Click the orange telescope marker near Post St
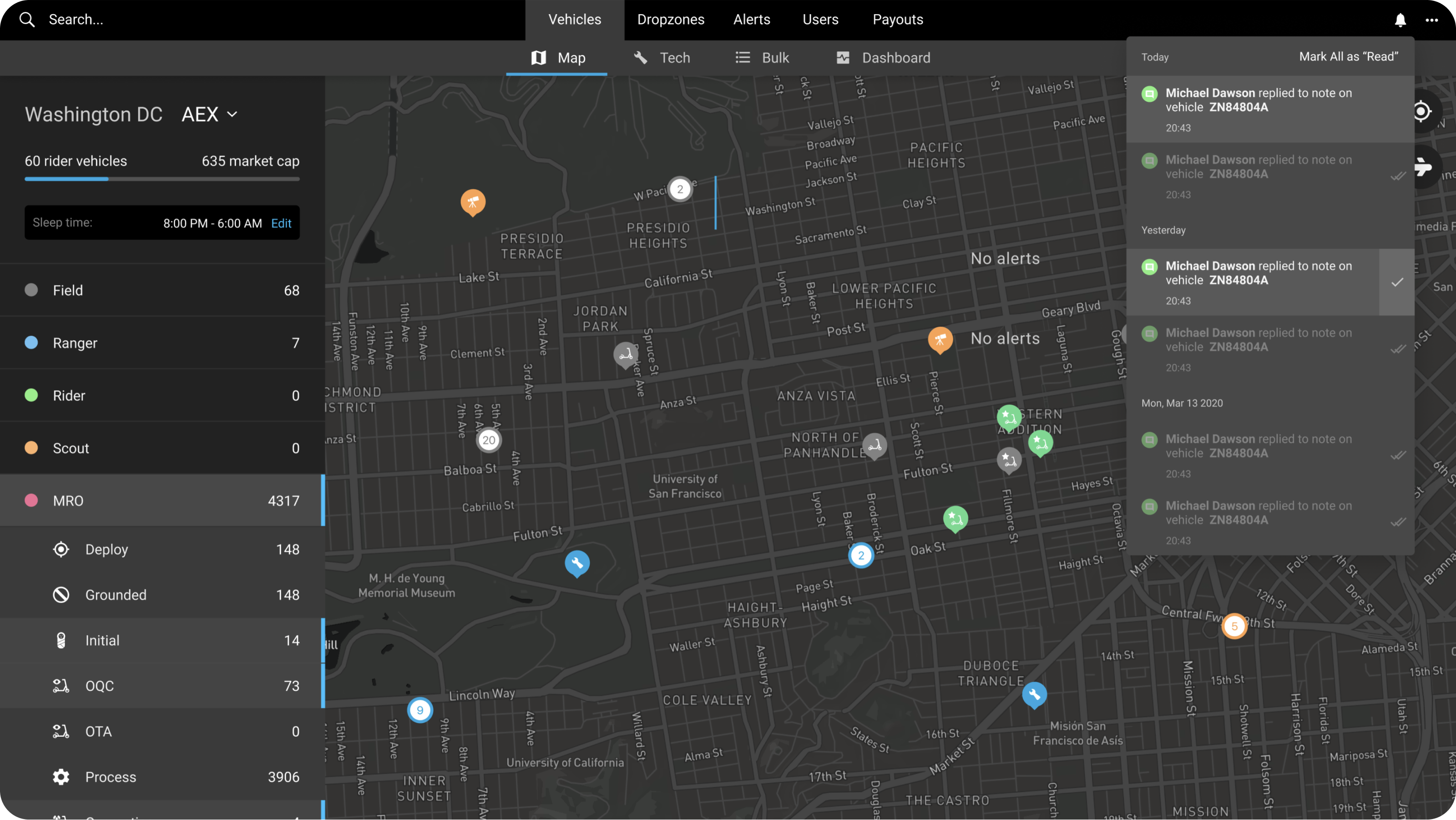 coord(940,340)
